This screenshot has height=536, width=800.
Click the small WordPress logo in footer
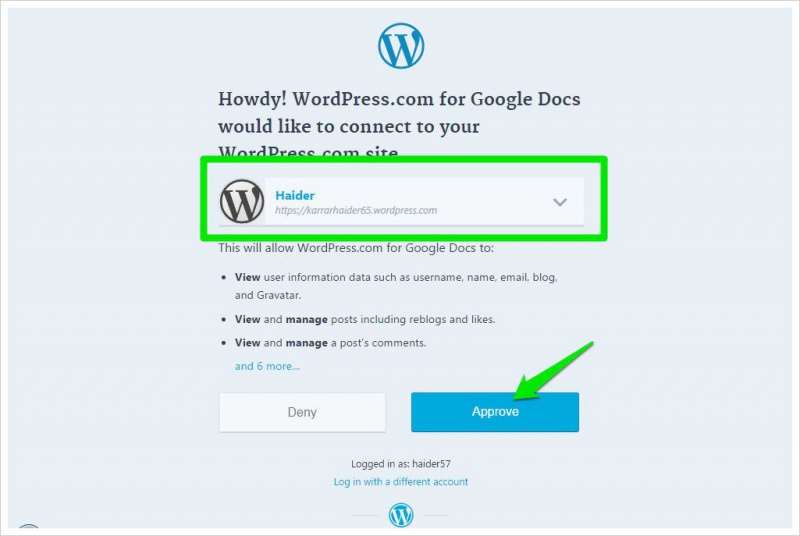click(401, 515)
